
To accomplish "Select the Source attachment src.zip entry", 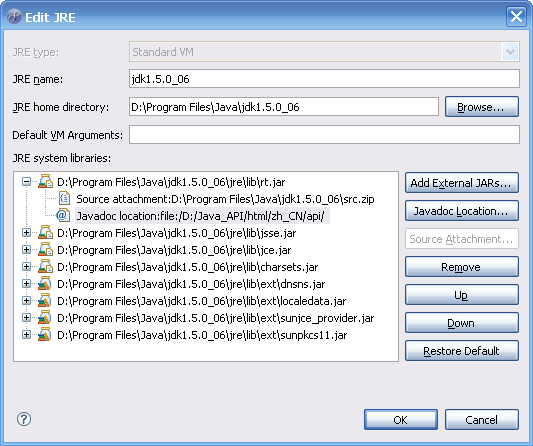I will 225,199.
